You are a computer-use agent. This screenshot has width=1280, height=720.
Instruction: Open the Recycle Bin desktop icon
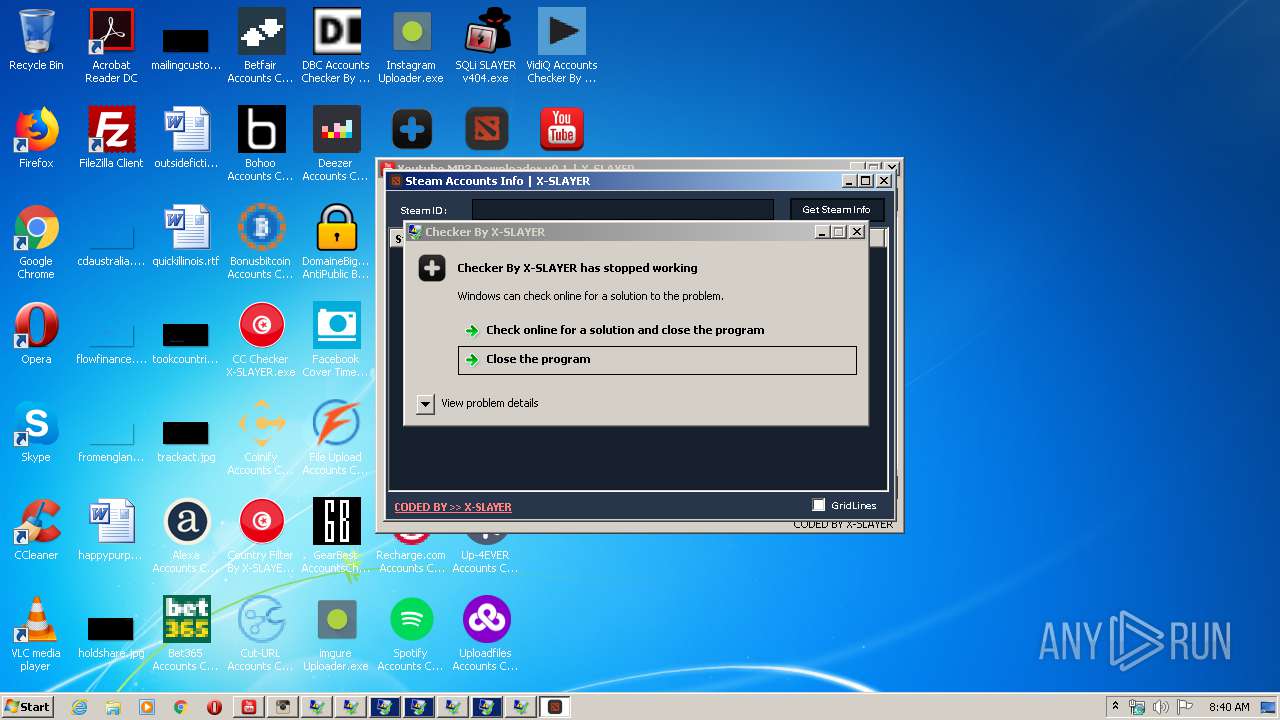click(36, 40)
